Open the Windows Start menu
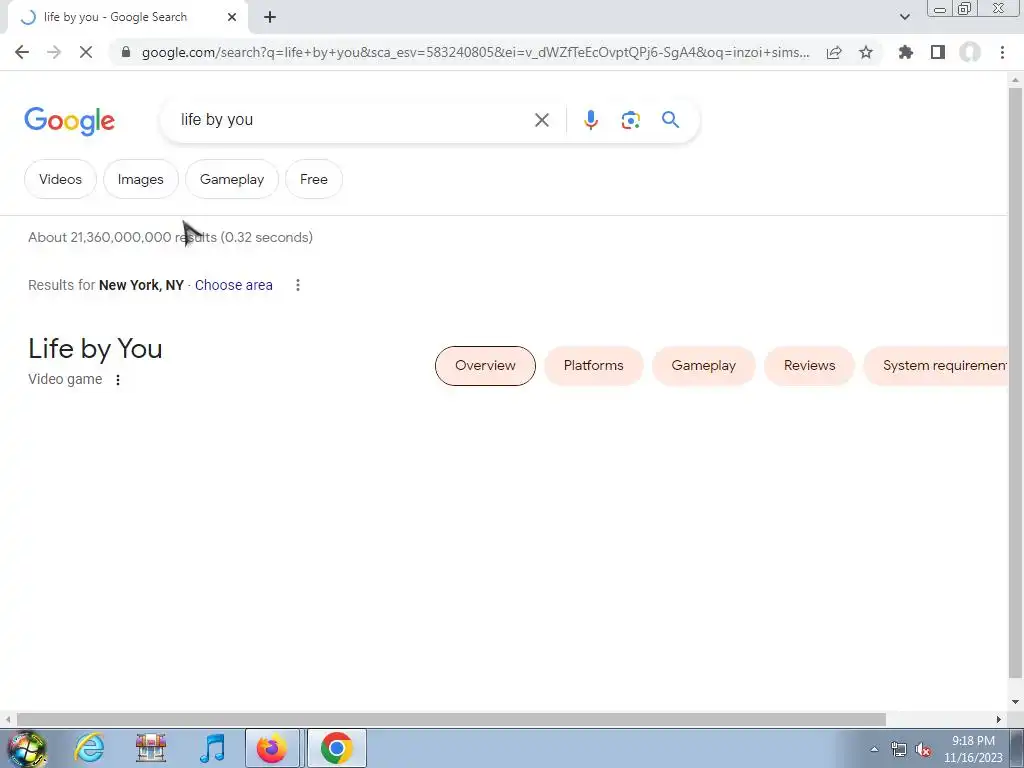This screenshot has width=1024, height=768. (x=26, y=748)
